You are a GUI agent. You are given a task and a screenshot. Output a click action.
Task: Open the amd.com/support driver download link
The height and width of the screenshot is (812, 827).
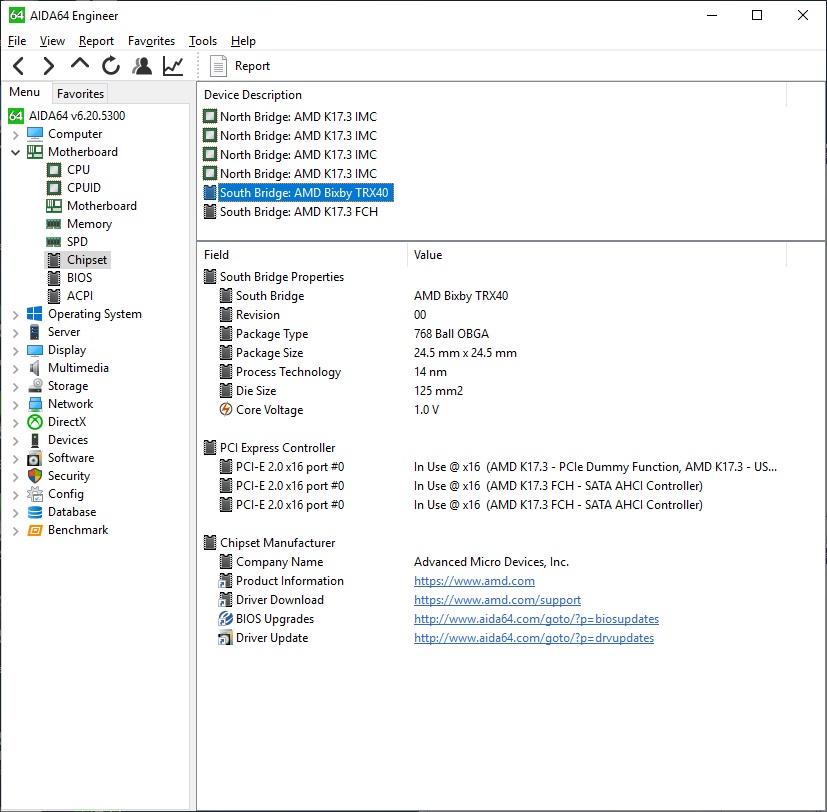[497, 600]
